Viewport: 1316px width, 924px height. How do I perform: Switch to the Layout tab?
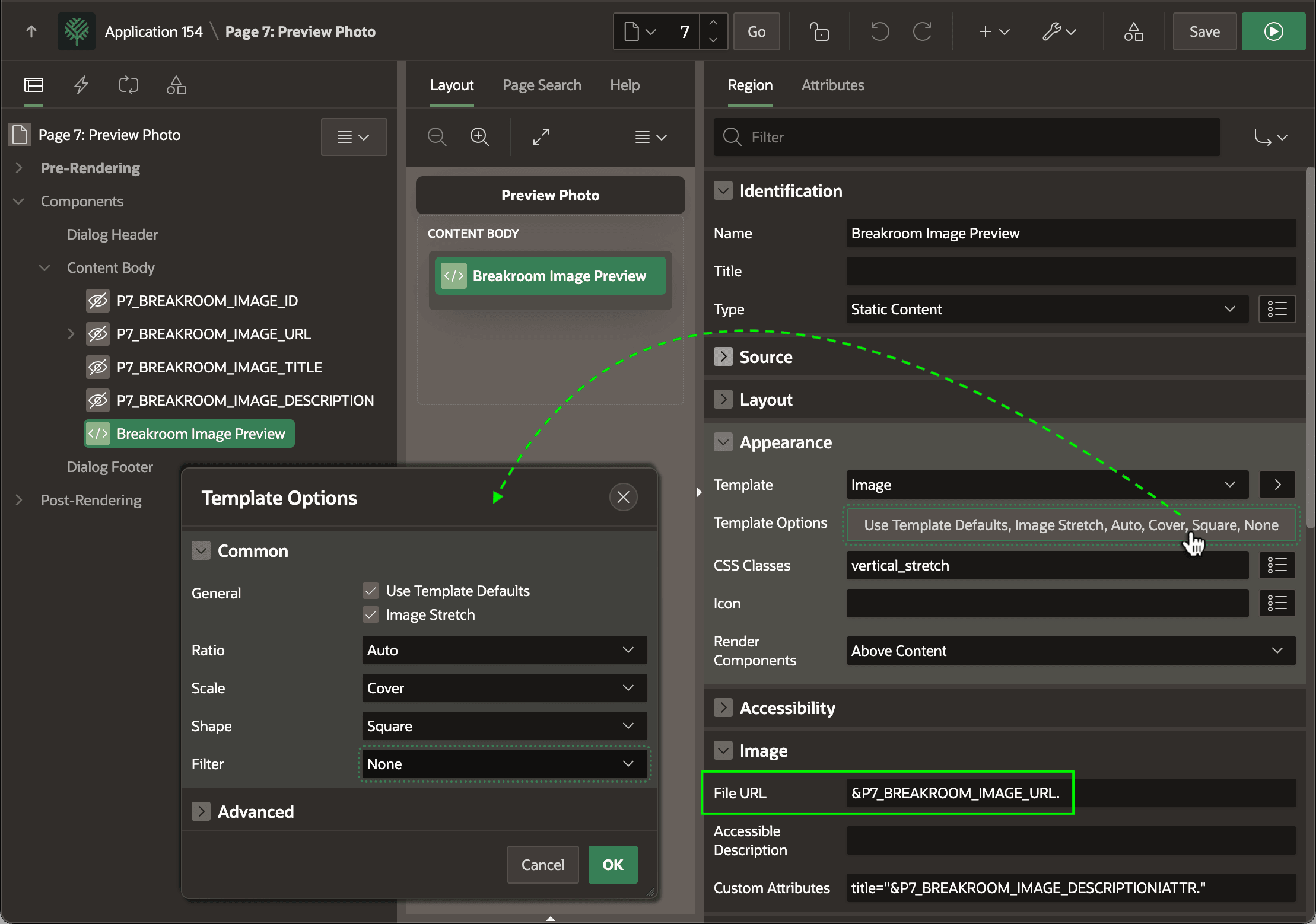tap(452, 85)
